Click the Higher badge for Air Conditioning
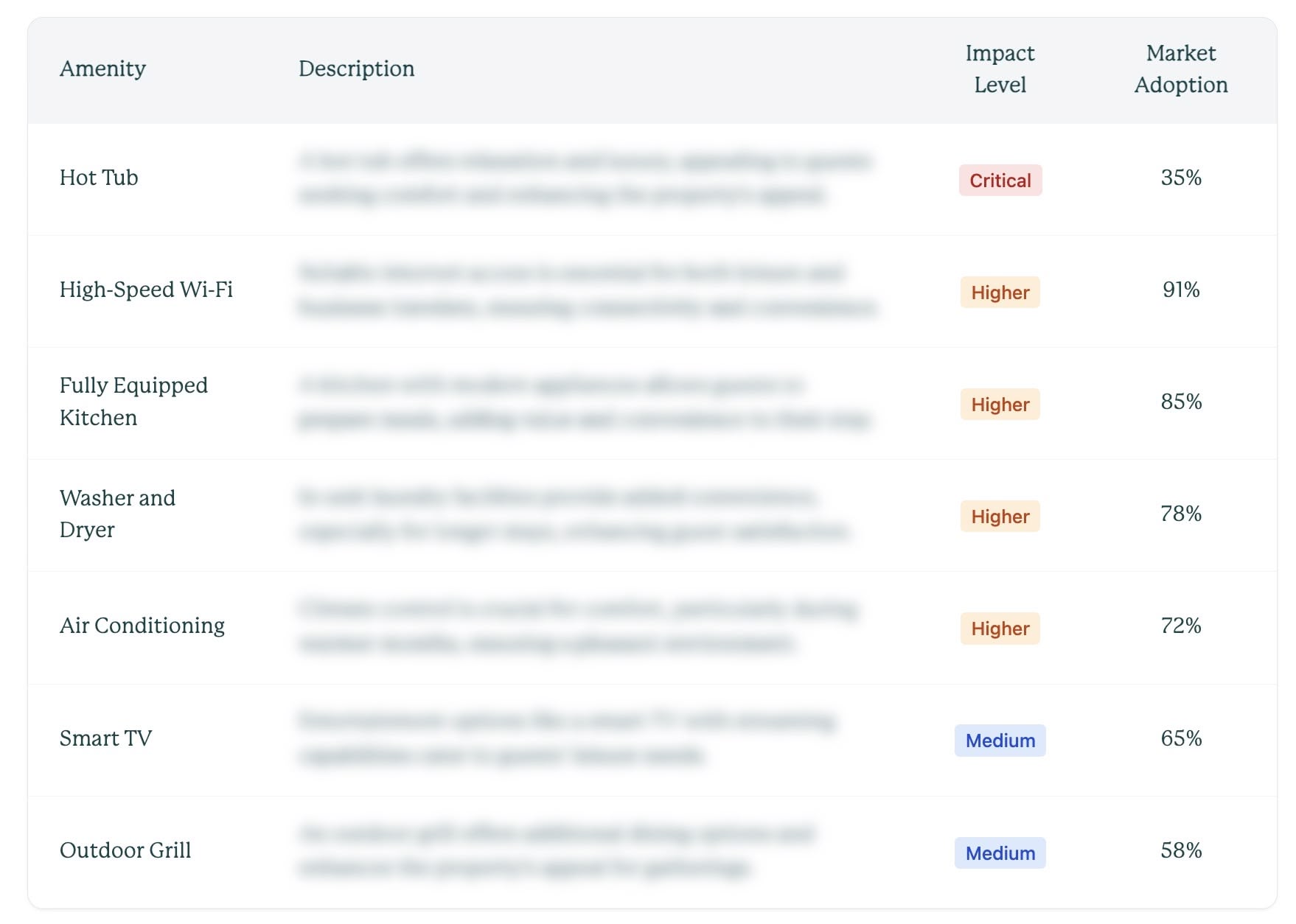 1000,629
